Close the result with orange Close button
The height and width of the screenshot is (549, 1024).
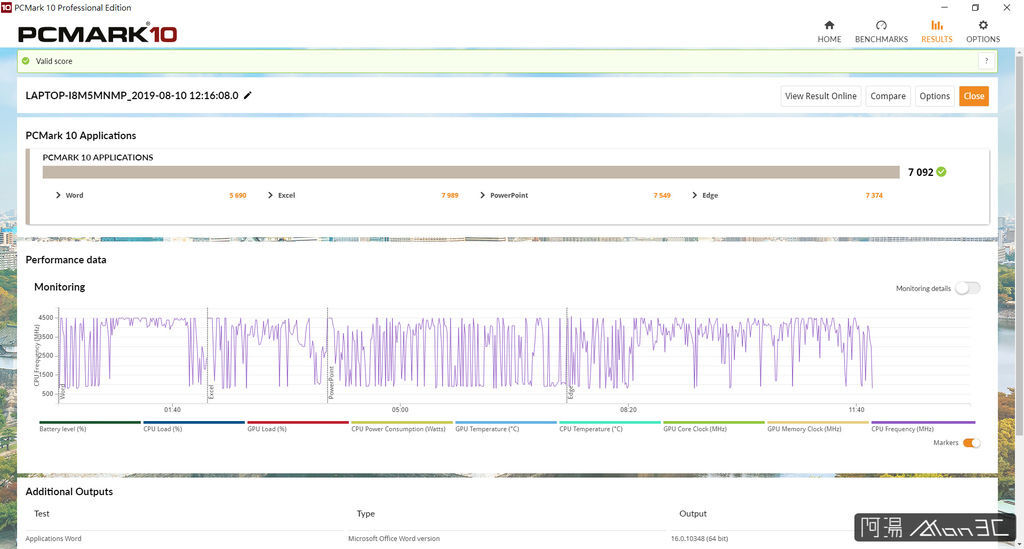(974, 96)
